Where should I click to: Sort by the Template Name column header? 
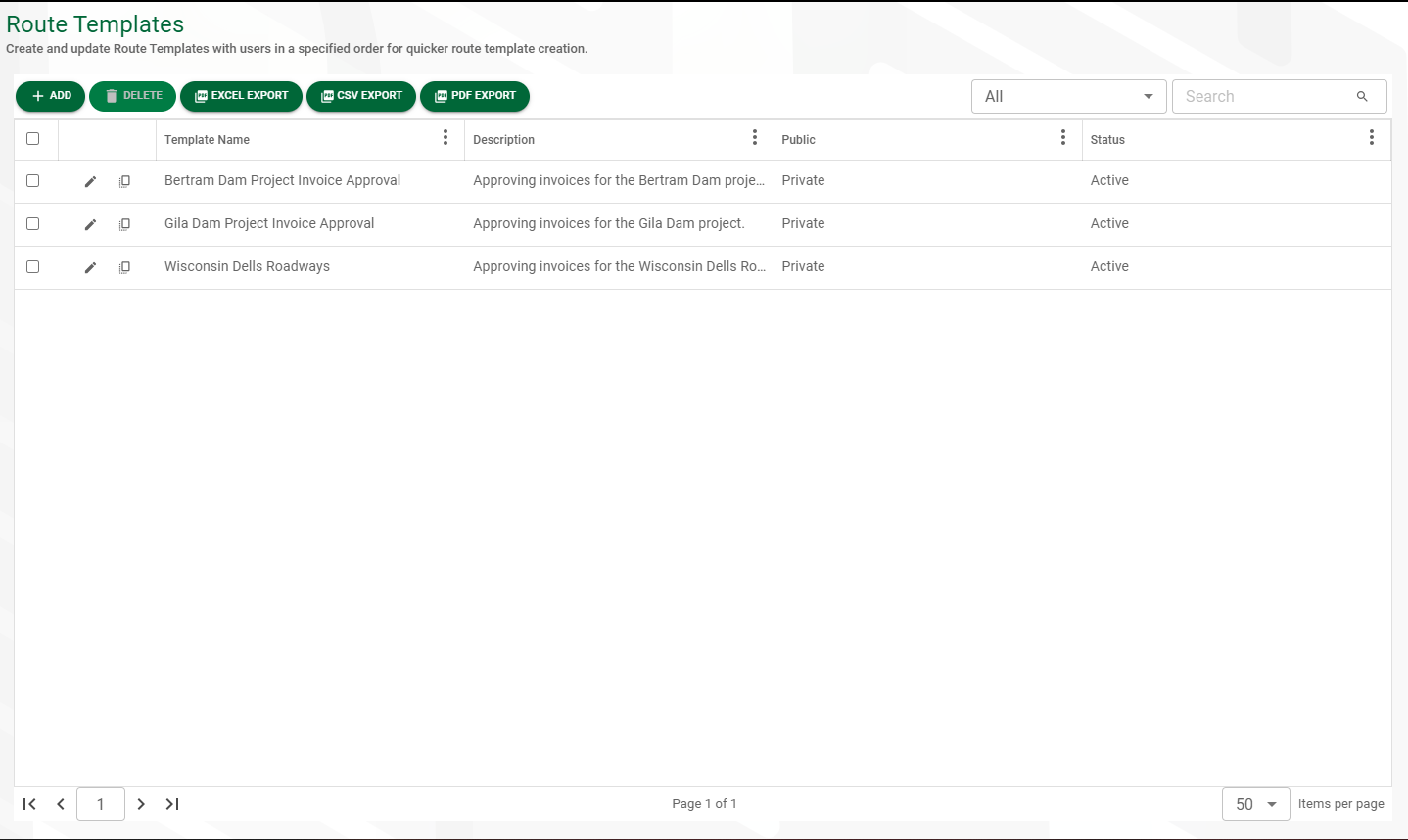click(x=207, y=140)
